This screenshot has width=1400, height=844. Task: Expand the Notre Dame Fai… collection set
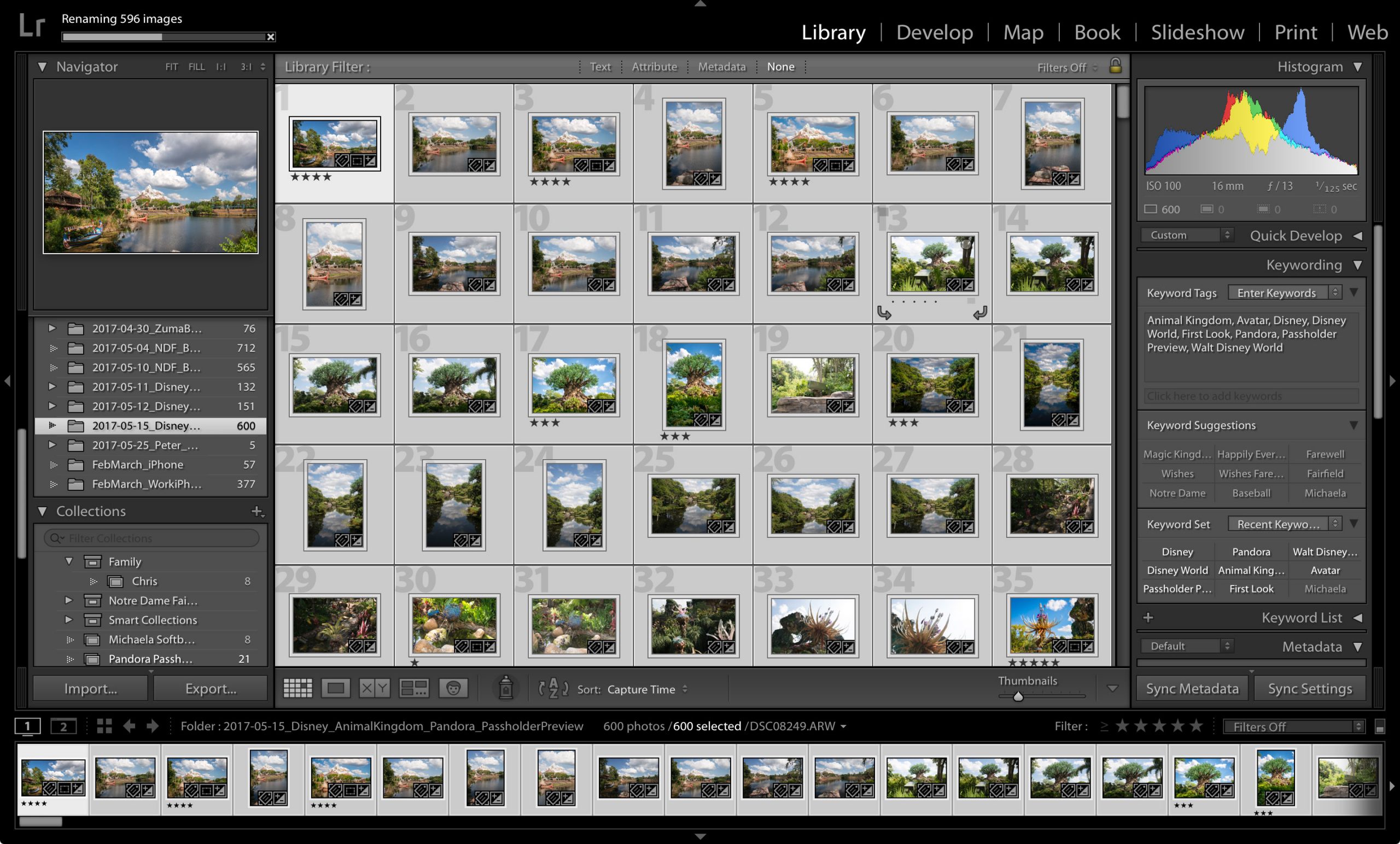coord(69,600)
